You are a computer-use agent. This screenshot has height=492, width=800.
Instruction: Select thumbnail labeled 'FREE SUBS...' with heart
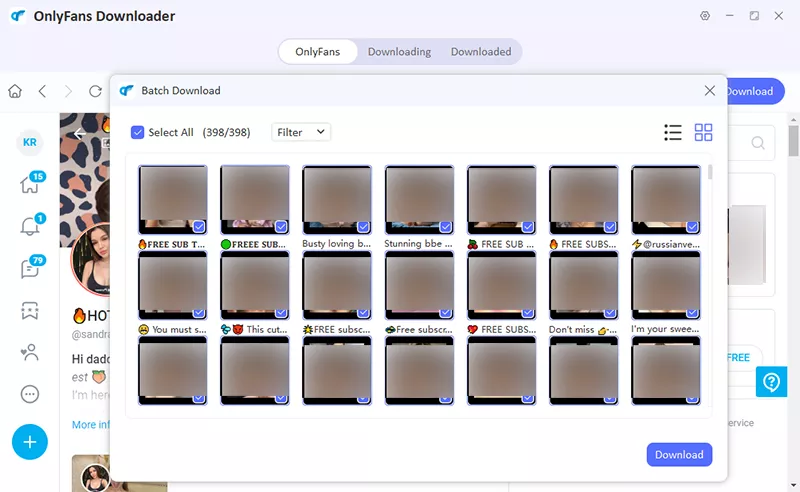(502, 285)
